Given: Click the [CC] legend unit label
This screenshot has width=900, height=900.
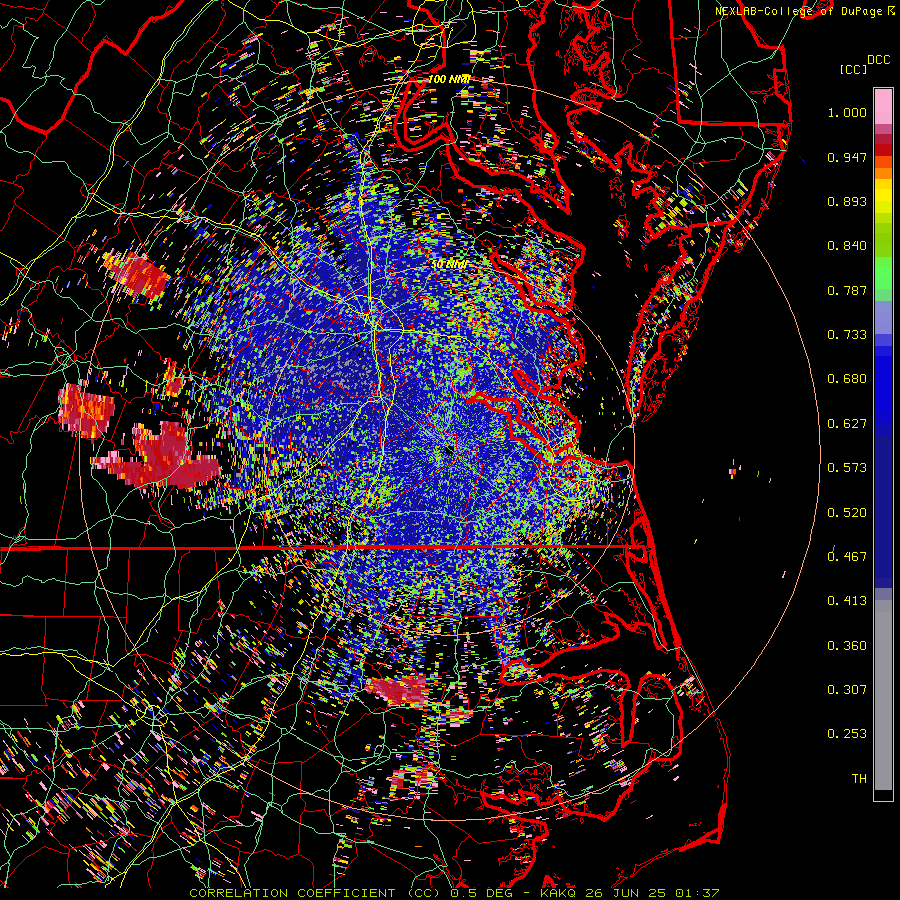Looking at the screenshot, I should 853,69.
